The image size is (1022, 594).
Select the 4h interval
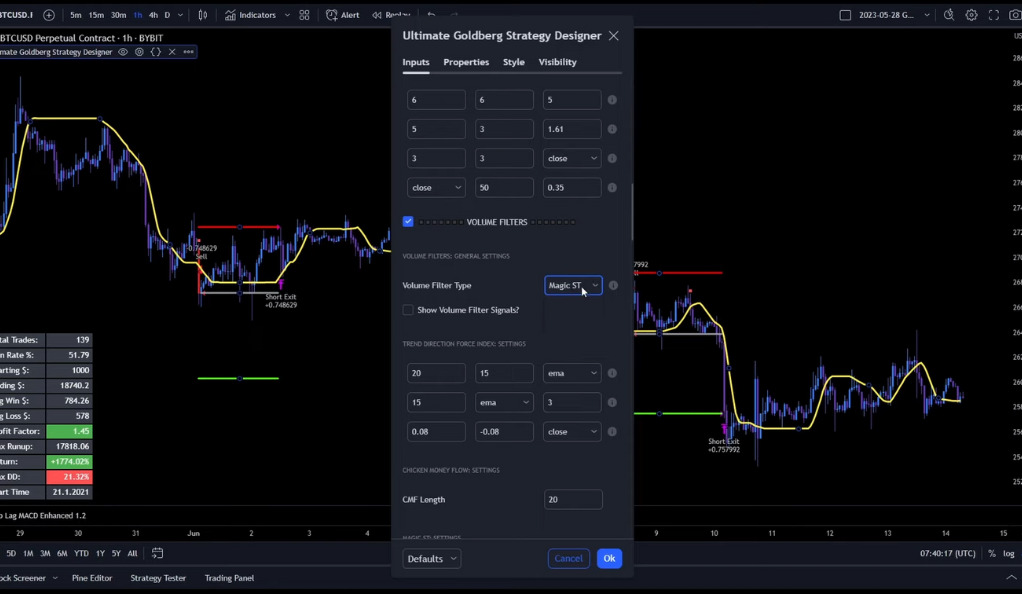[153, 14]
